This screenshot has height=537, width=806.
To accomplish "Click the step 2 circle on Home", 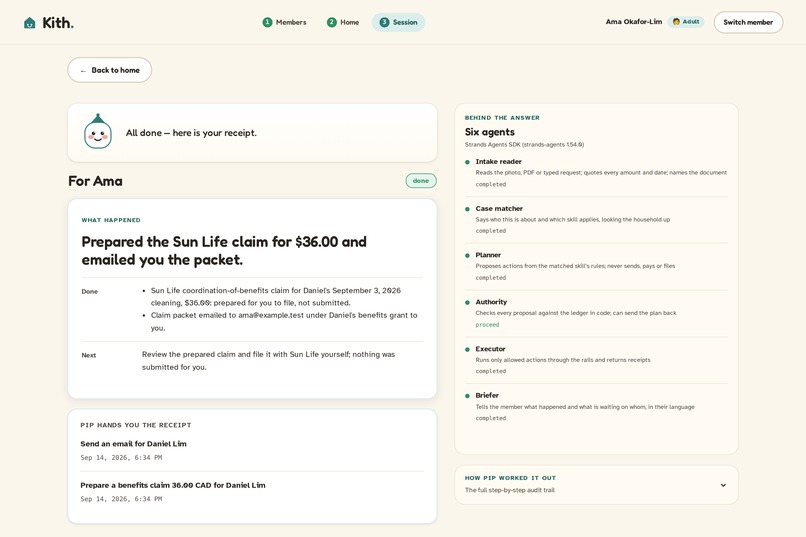I will point(332,22).
